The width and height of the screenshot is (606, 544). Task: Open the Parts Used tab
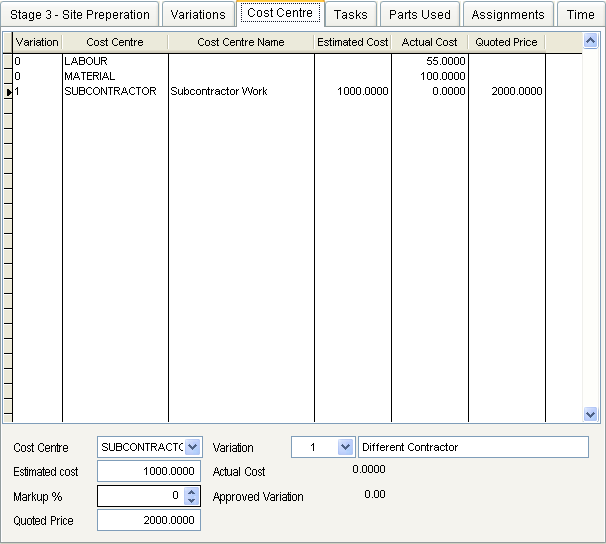[420, 15]
